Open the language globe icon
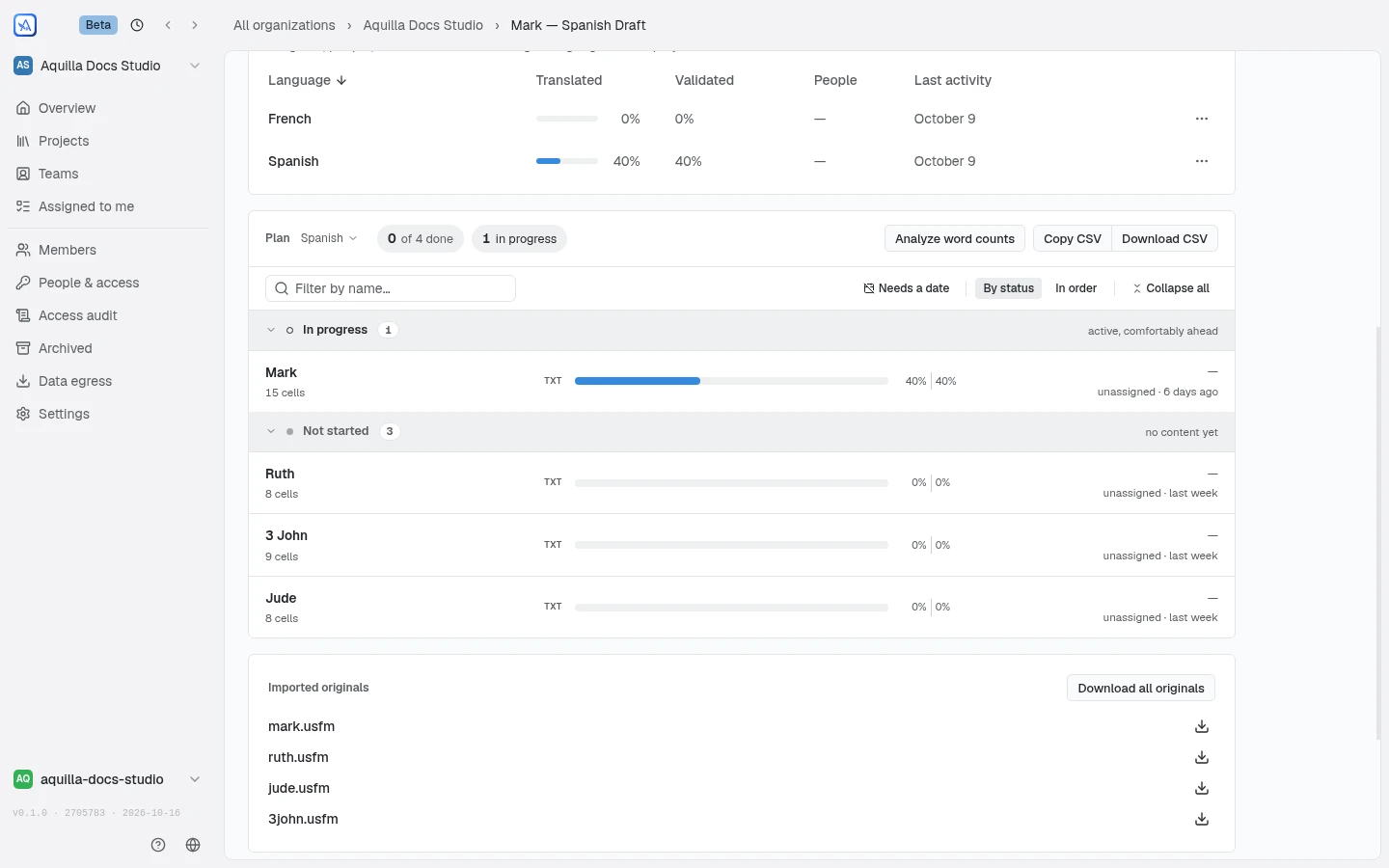 click(x=193, y=845)
